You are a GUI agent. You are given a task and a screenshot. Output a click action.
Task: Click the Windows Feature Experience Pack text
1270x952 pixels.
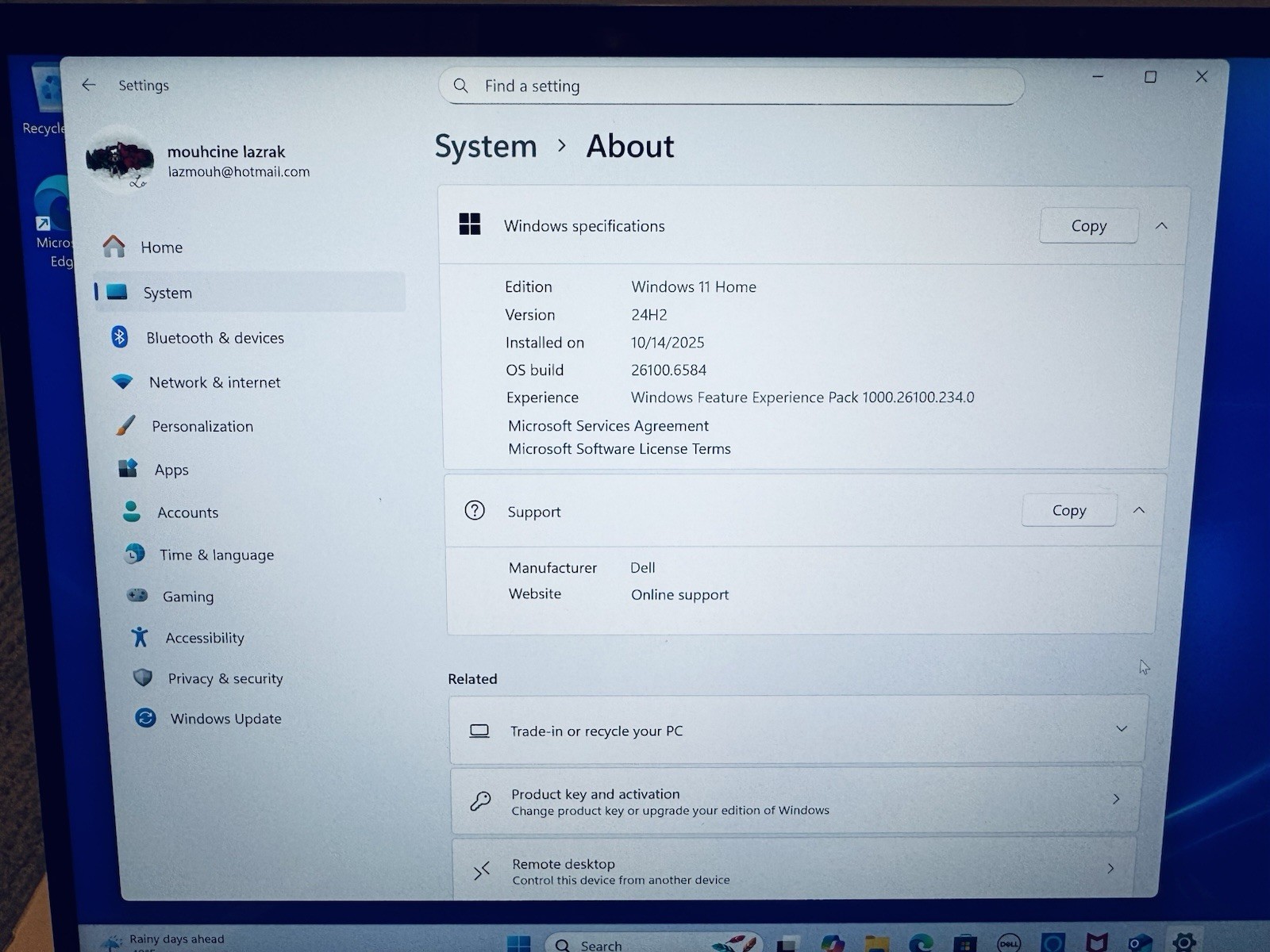click(x=802, y=397)
